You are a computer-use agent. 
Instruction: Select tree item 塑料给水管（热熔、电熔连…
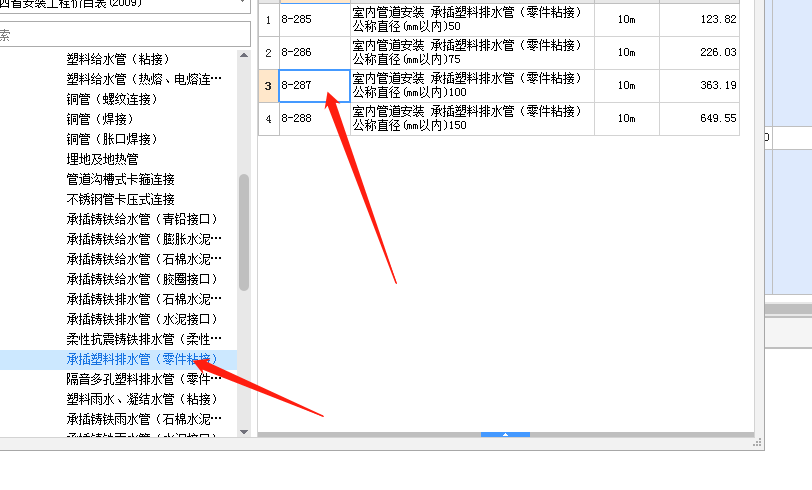(x=144, y=79)
